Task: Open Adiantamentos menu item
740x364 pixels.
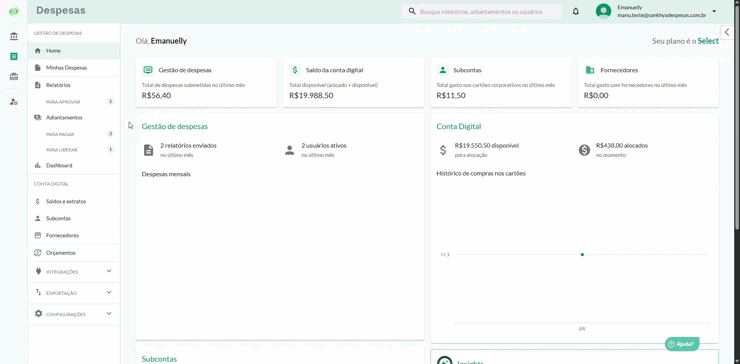Action: [74, 117]
